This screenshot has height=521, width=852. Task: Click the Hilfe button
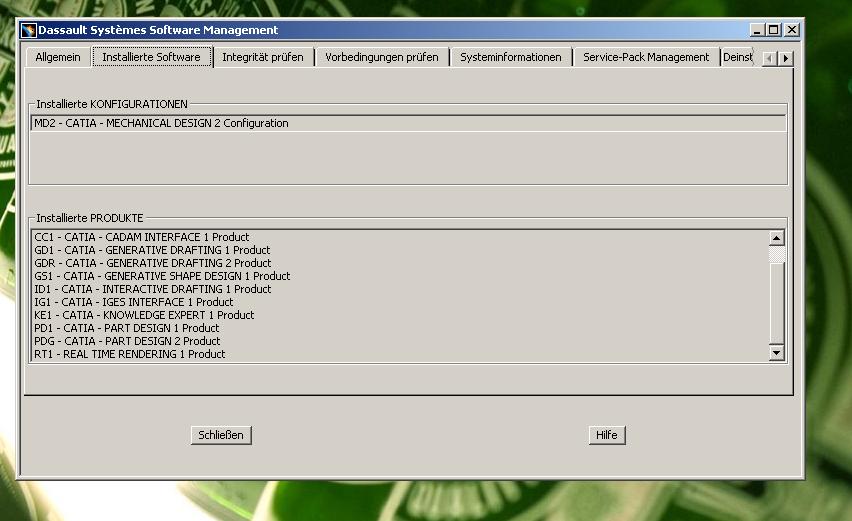[x=606, y=435]
